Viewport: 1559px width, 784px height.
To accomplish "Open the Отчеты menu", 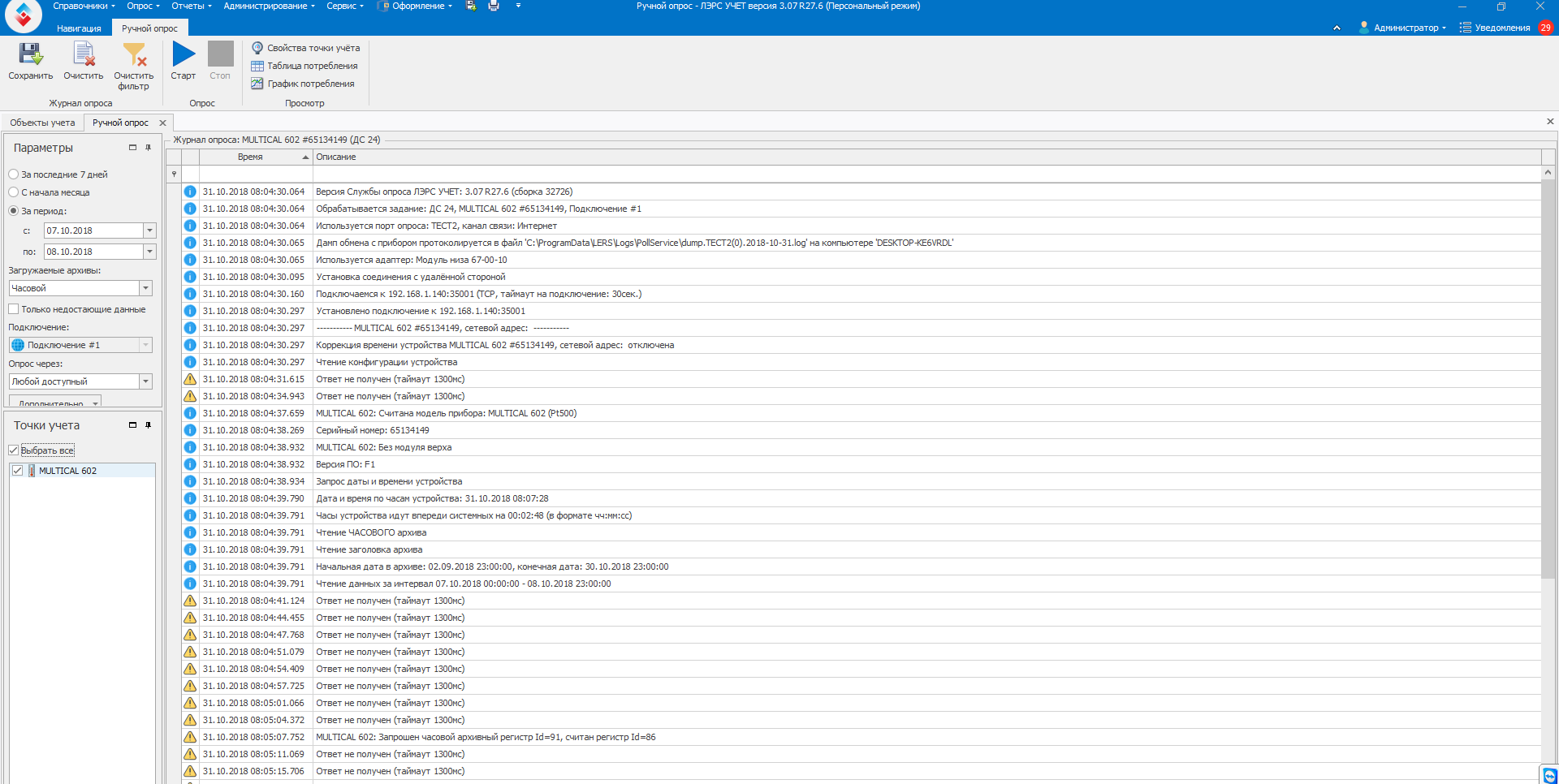I will 192,6.
